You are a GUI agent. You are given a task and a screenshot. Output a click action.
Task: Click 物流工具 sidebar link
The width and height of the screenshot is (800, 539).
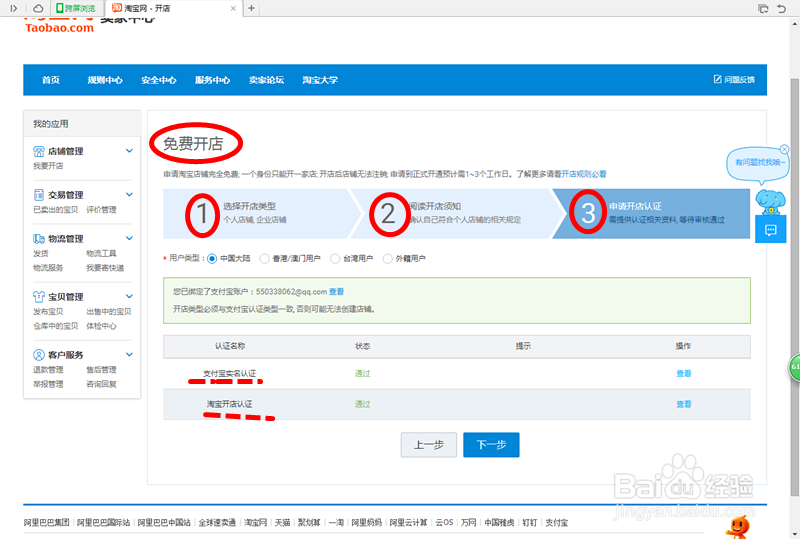tap(101, 253)
